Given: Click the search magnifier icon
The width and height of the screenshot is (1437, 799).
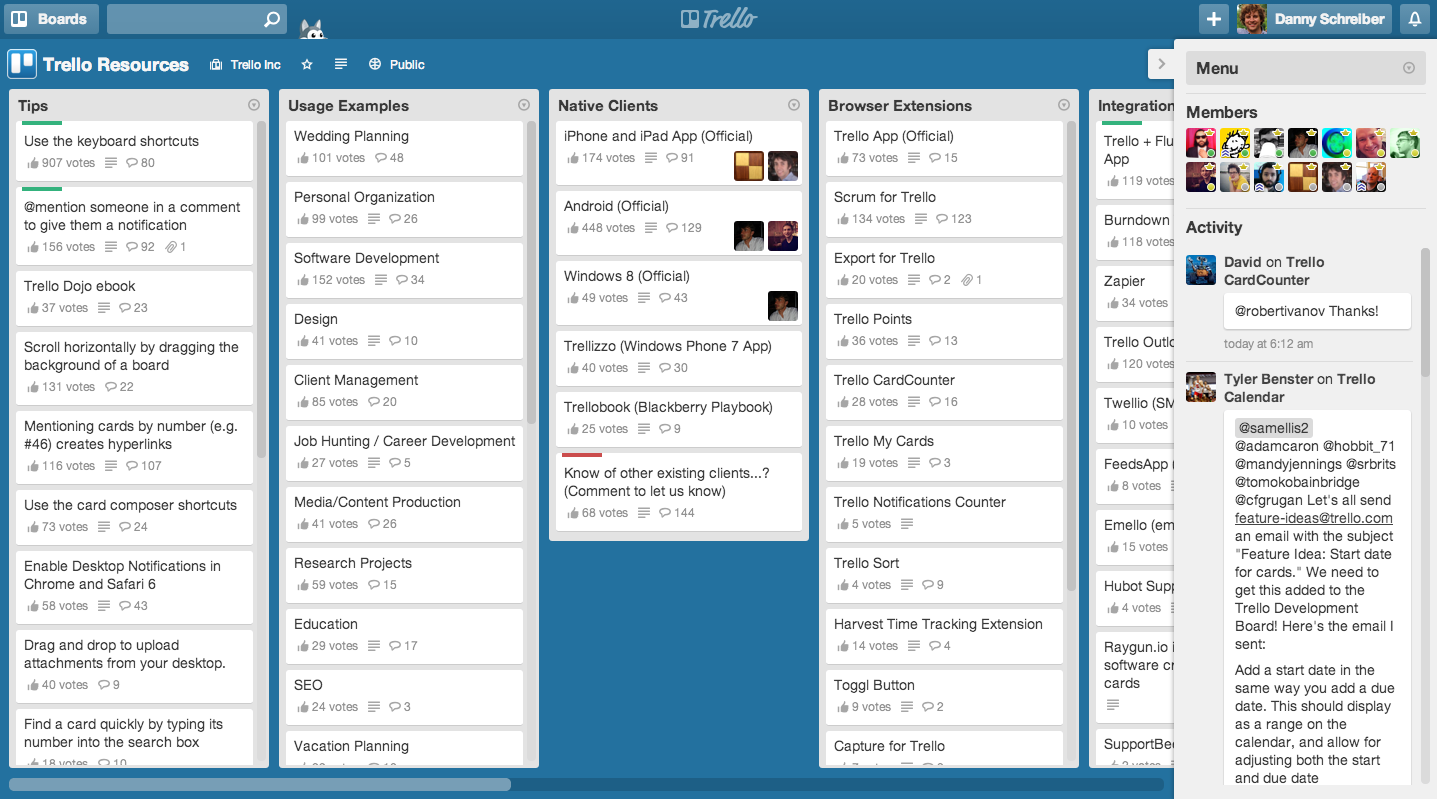Looking at the screenshot, I should (272, 19).
